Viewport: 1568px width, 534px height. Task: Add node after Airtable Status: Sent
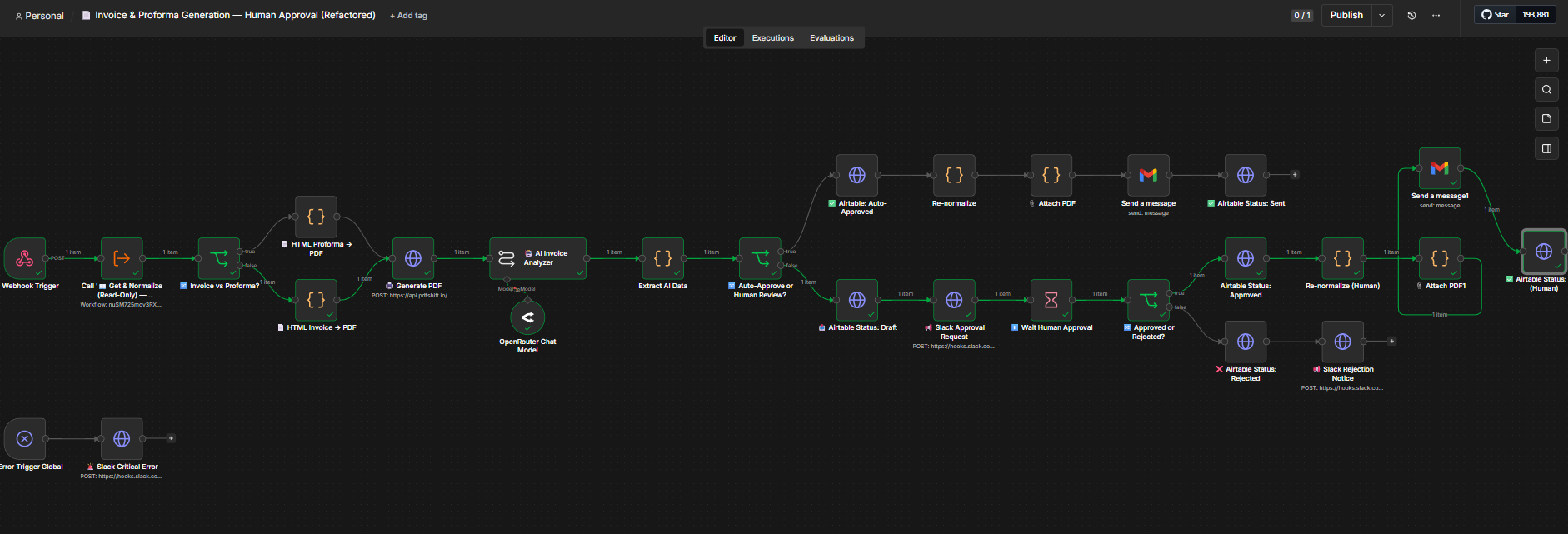click(x=1295, y=175)
